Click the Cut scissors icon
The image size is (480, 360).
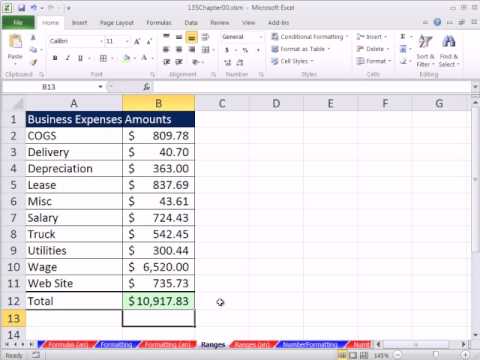33,38
